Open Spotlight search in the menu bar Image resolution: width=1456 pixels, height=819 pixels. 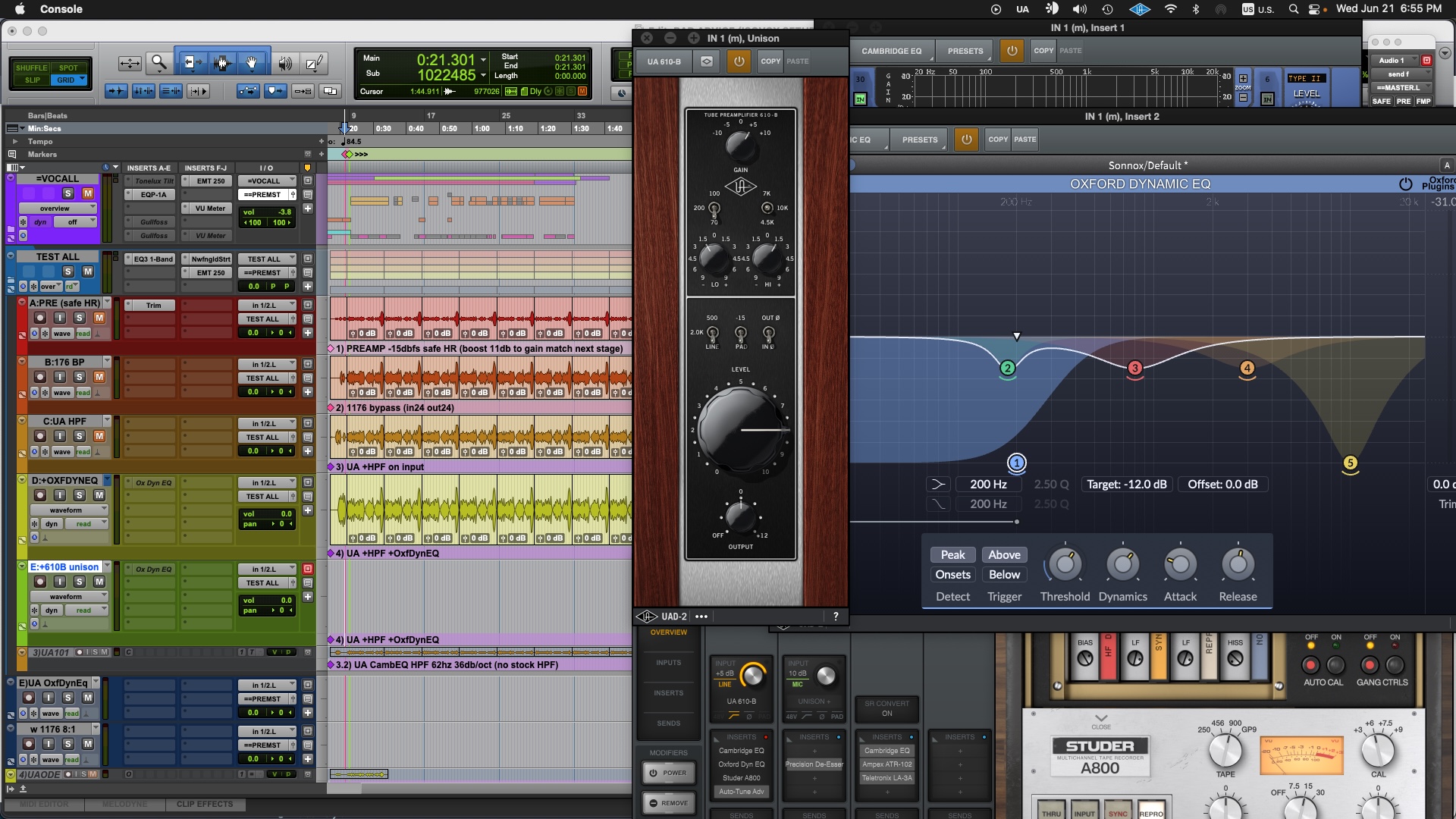click(x=1294, y=9)
